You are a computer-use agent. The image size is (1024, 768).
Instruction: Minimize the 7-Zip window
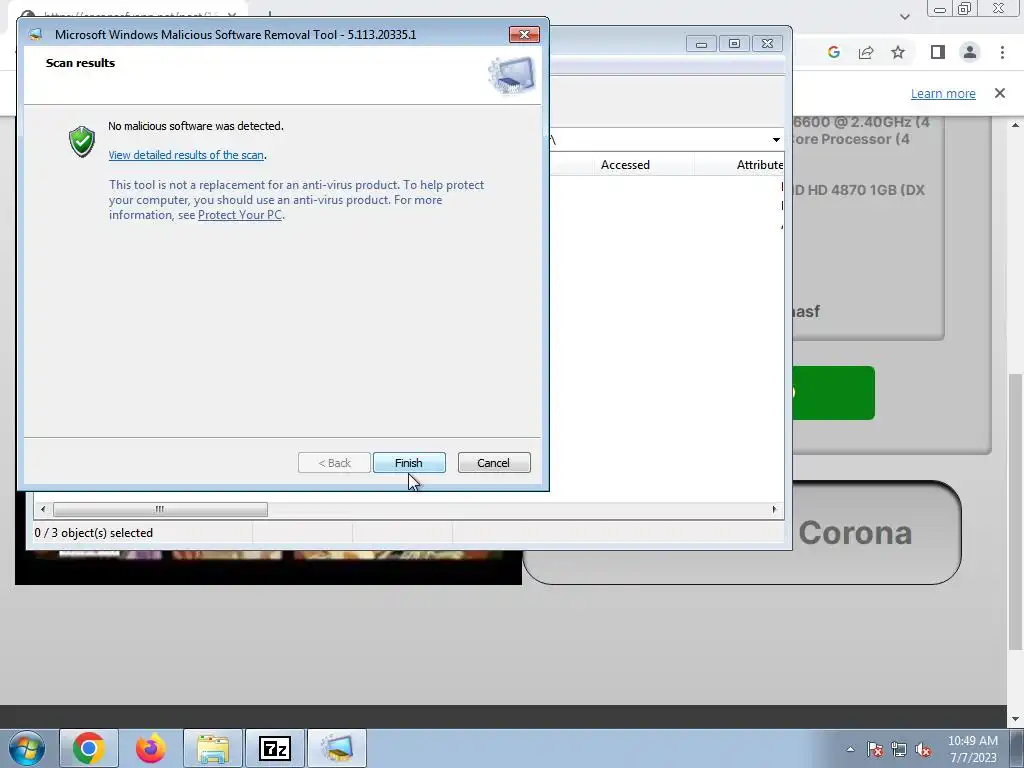point(701,44)
